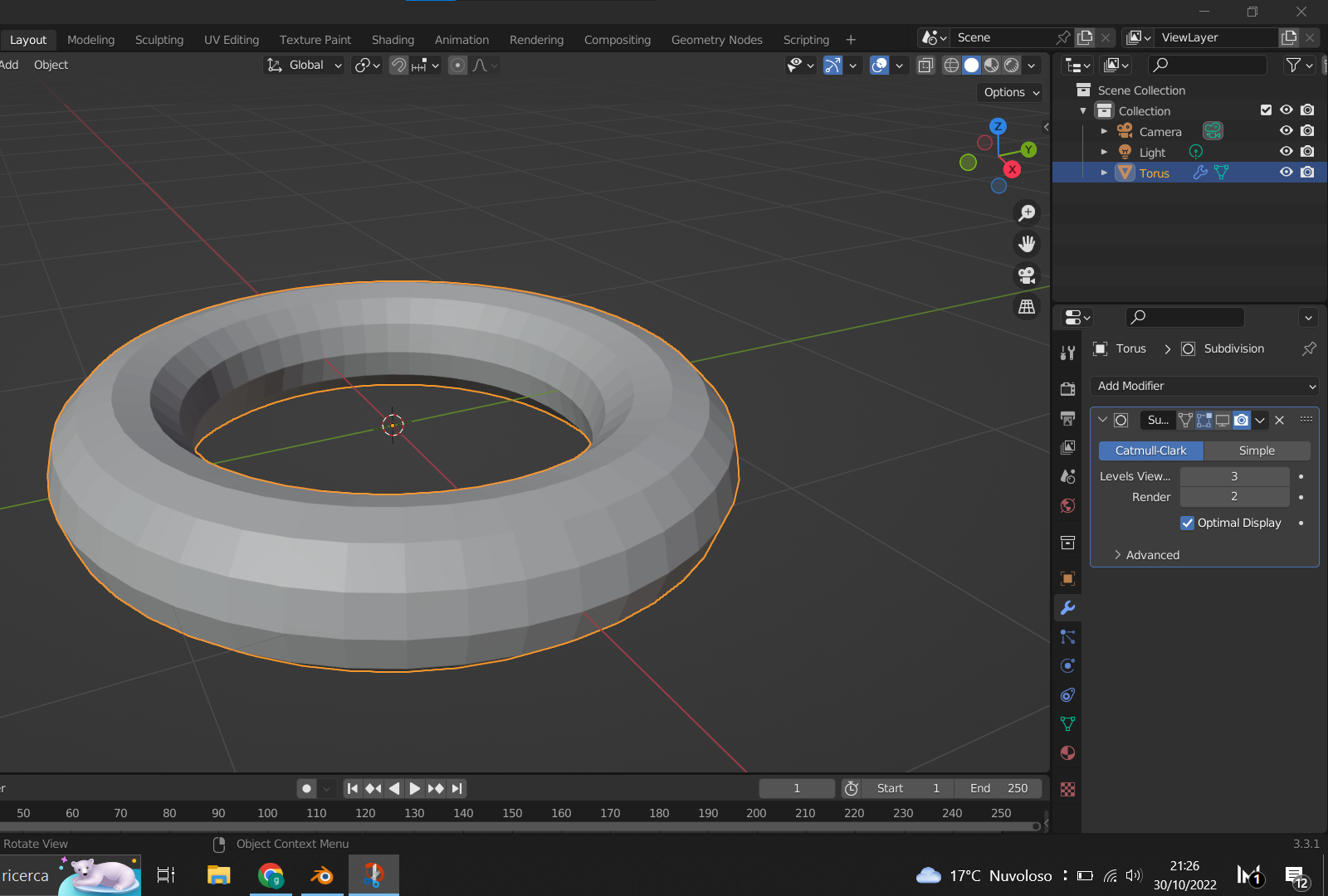Image resolution: width=1328 pixels, height=896 pixels.
Task: Remove the Subdivision modifier with X
Action: [x=1279, y=421]
